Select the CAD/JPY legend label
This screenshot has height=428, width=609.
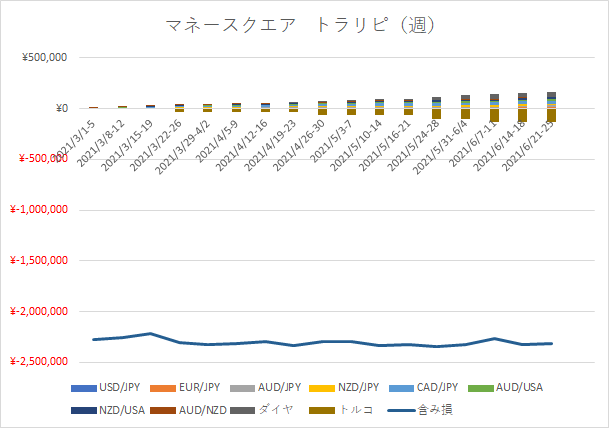coord(437,387)
